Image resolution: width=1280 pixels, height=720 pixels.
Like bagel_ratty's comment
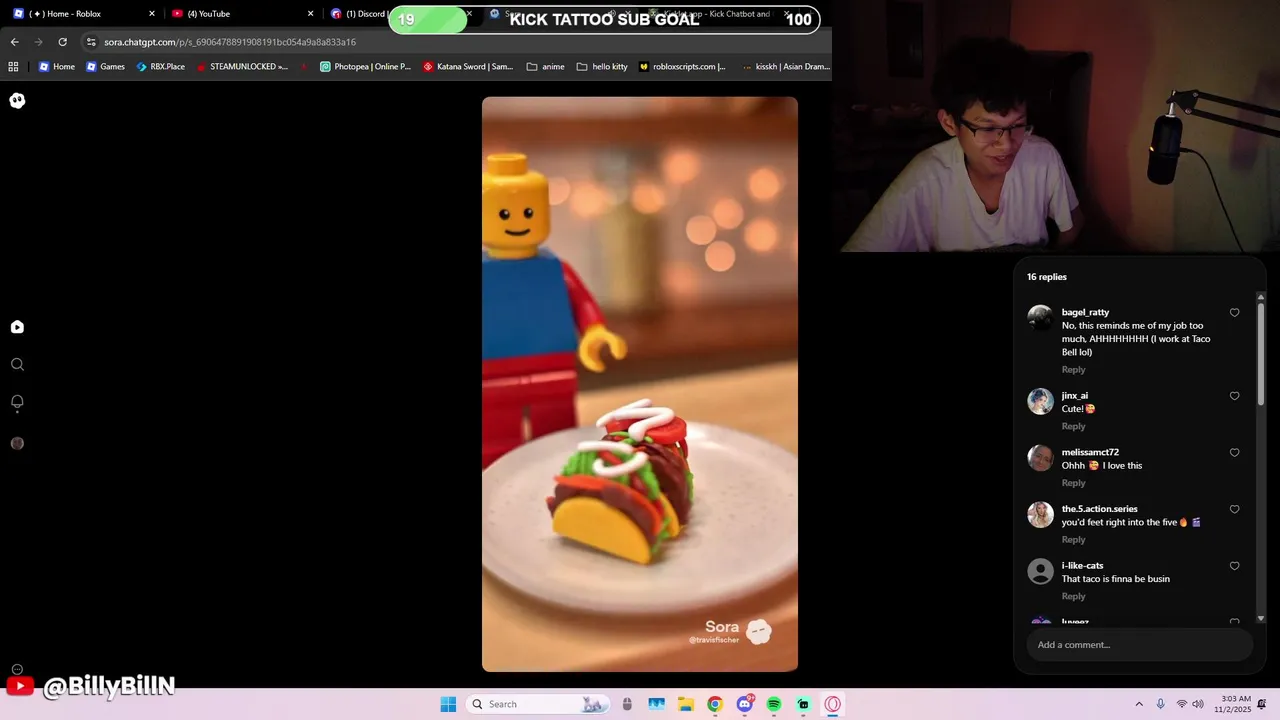(x=1234, y=313)
